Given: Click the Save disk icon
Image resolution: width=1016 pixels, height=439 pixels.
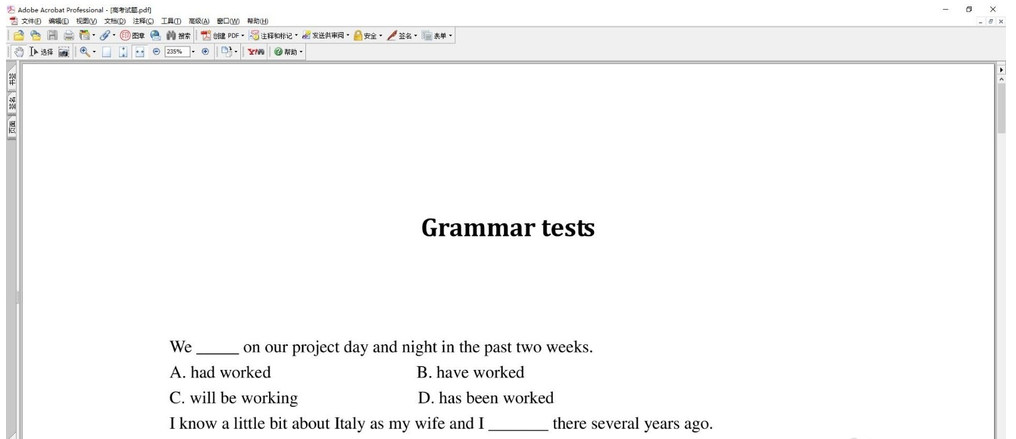Looking at the screenshot, I should 52,36.
